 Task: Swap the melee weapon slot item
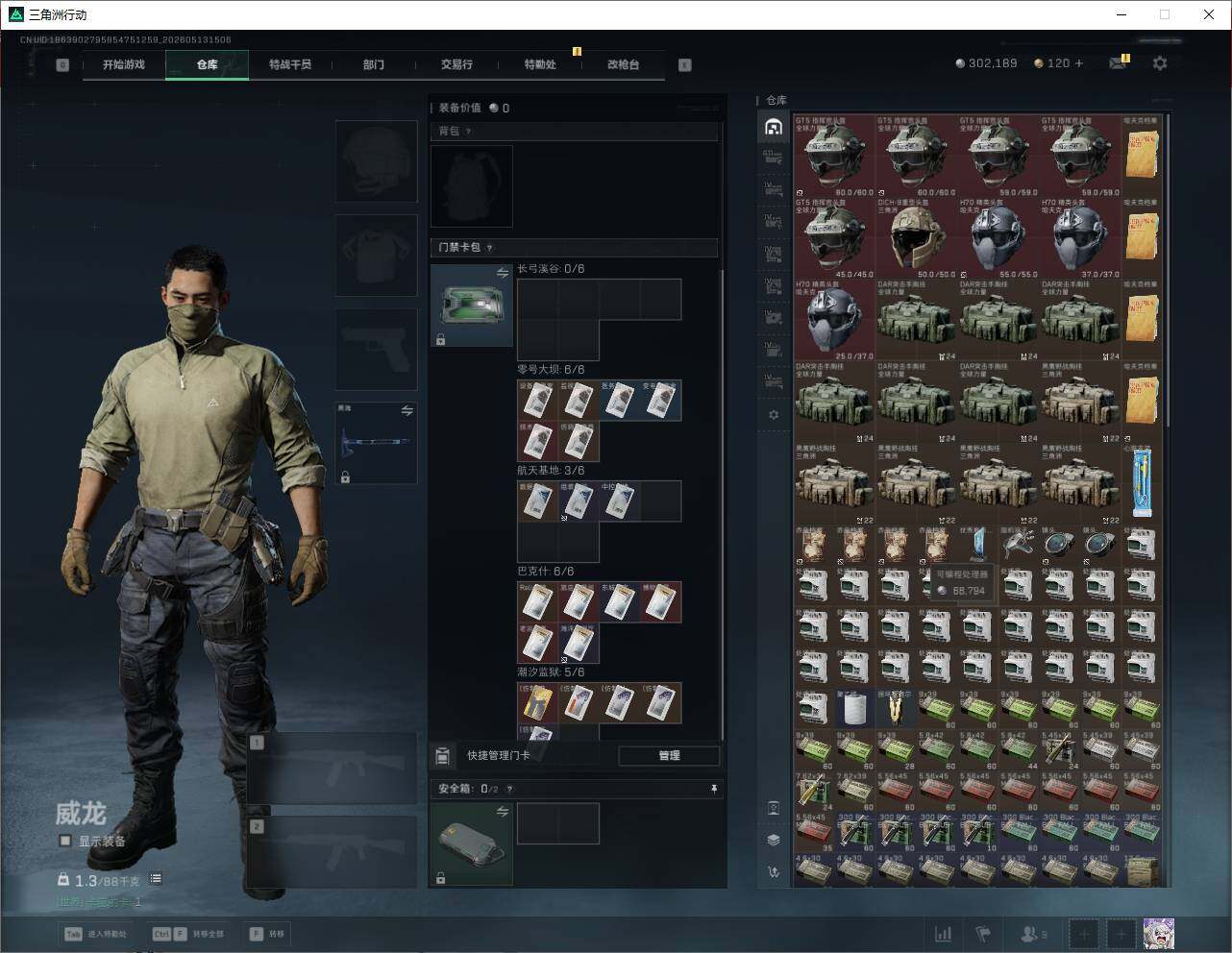pyautogui.click(x=407, y=411)
